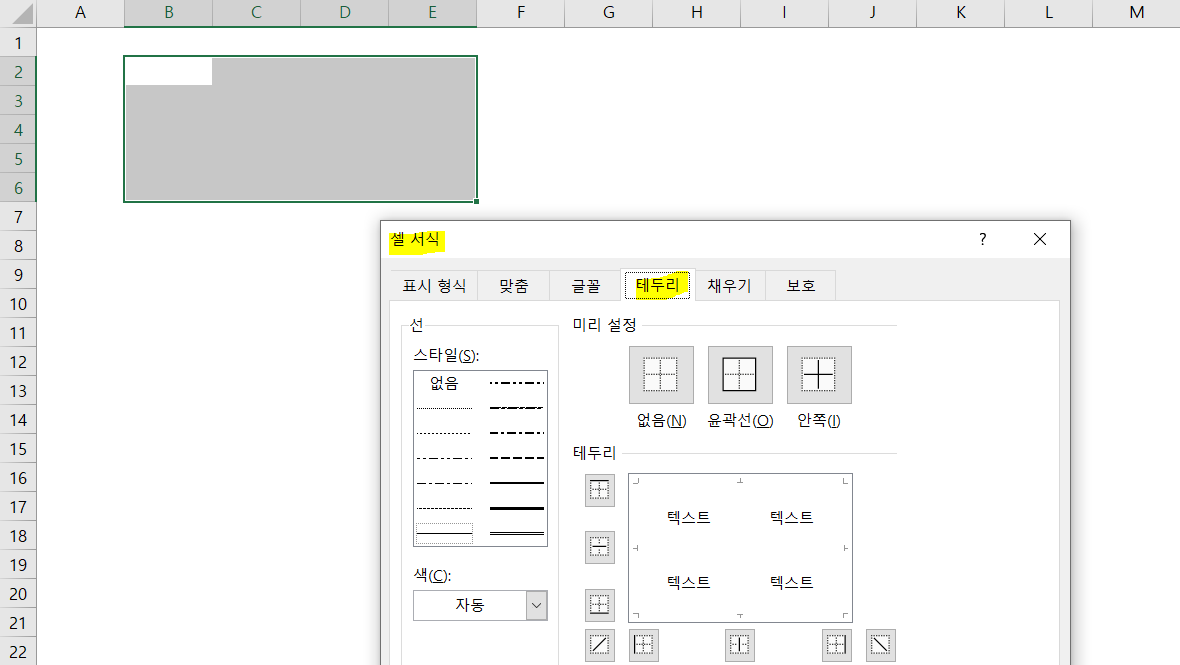This screenshot has height=665, width=1180.
Task: Select the medium dash-dot line style
Action: pos(517,433)
